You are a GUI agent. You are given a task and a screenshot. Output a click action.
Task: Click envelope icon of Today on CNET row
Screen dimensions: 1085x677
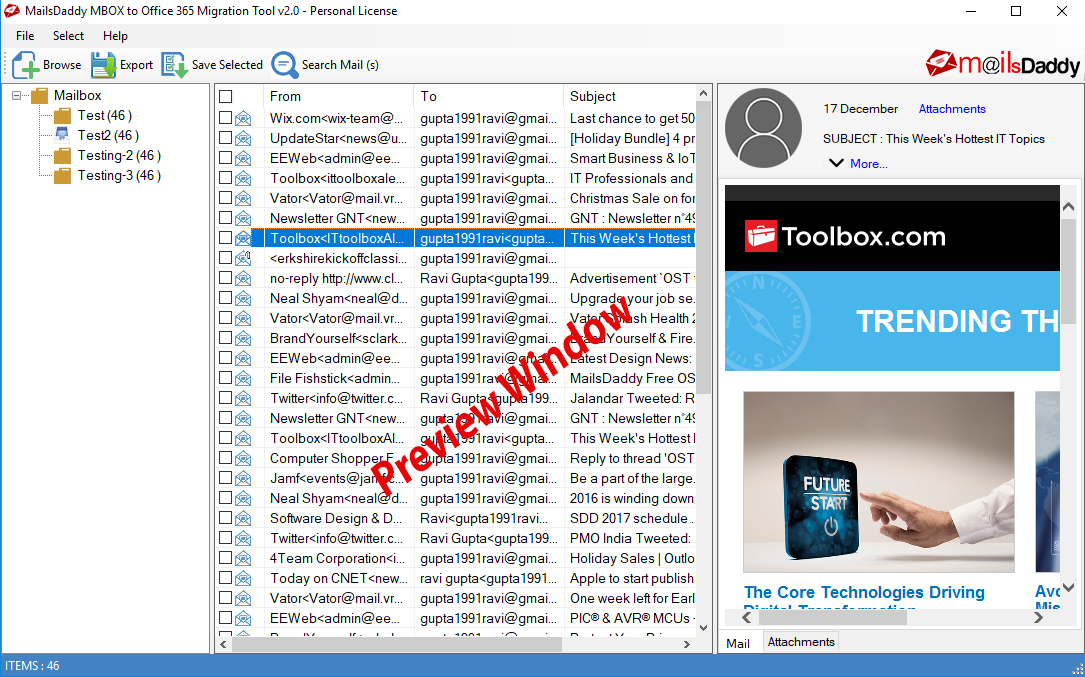(243, 579)
